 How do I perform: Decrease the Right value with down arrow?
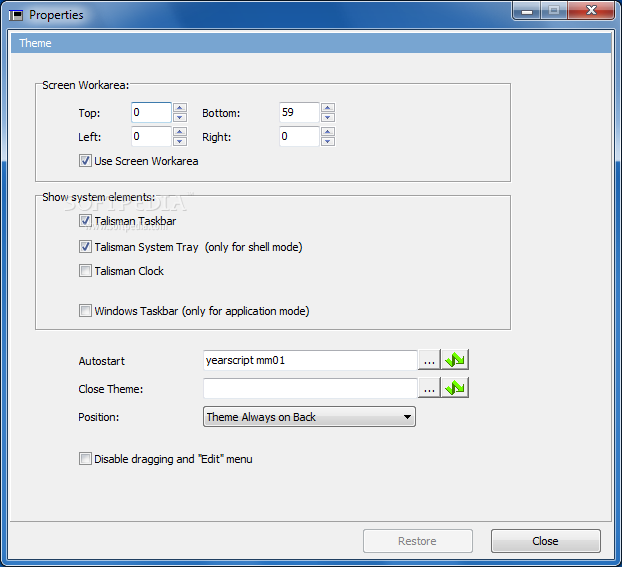coord(328,141)
